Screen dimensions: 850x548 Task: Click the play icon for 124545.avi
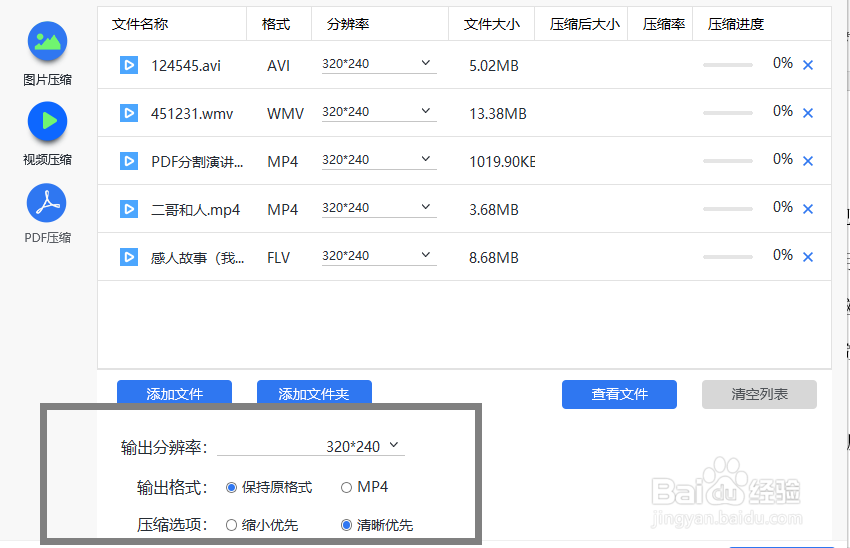[129, 65]
